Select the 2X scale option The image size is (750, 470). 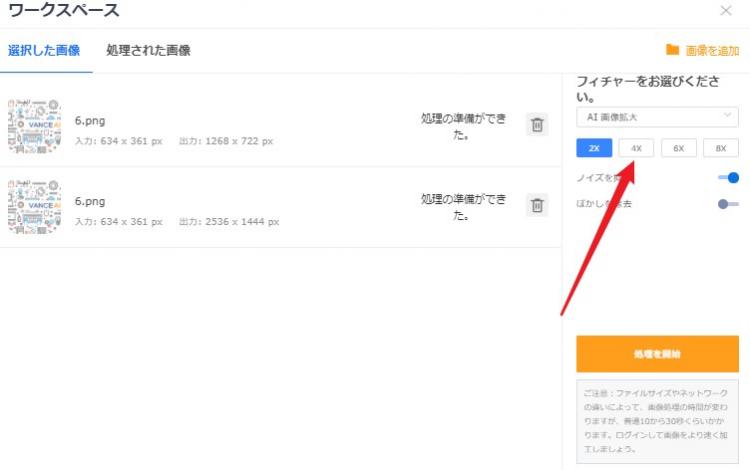[x=594, y=148]
